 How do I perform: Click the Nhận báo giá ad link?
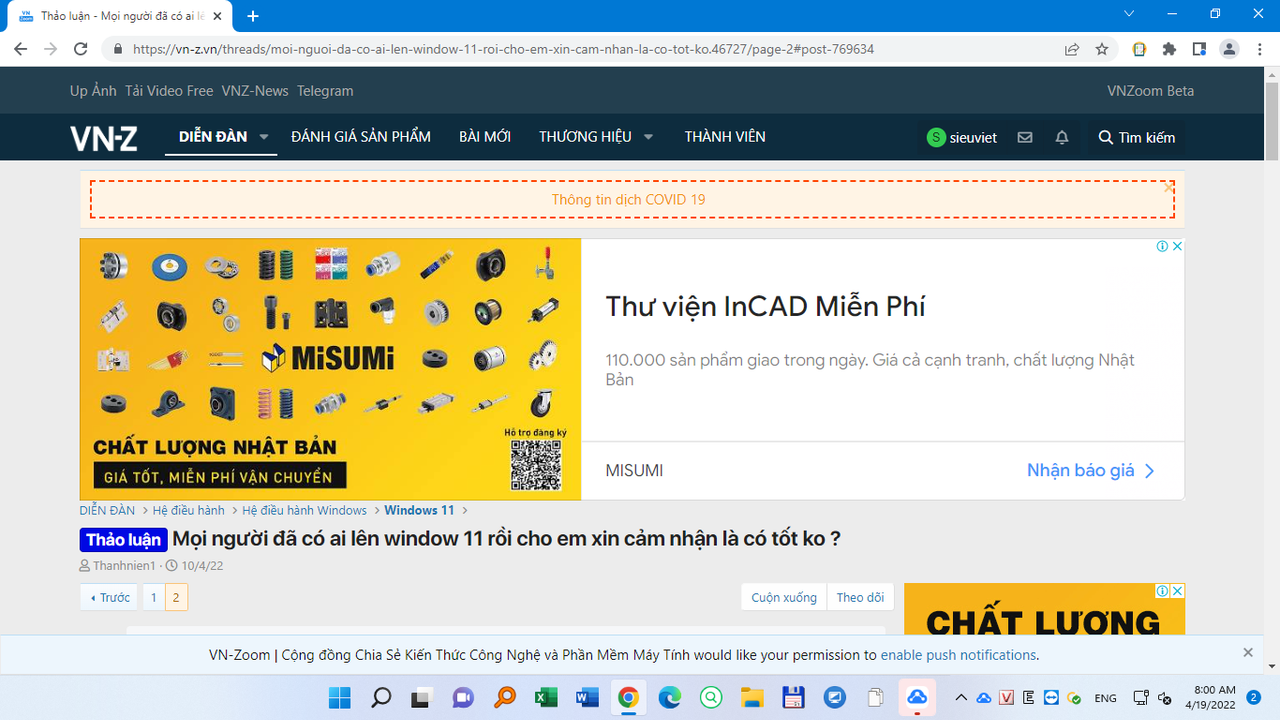click(x=1091, y=470)
